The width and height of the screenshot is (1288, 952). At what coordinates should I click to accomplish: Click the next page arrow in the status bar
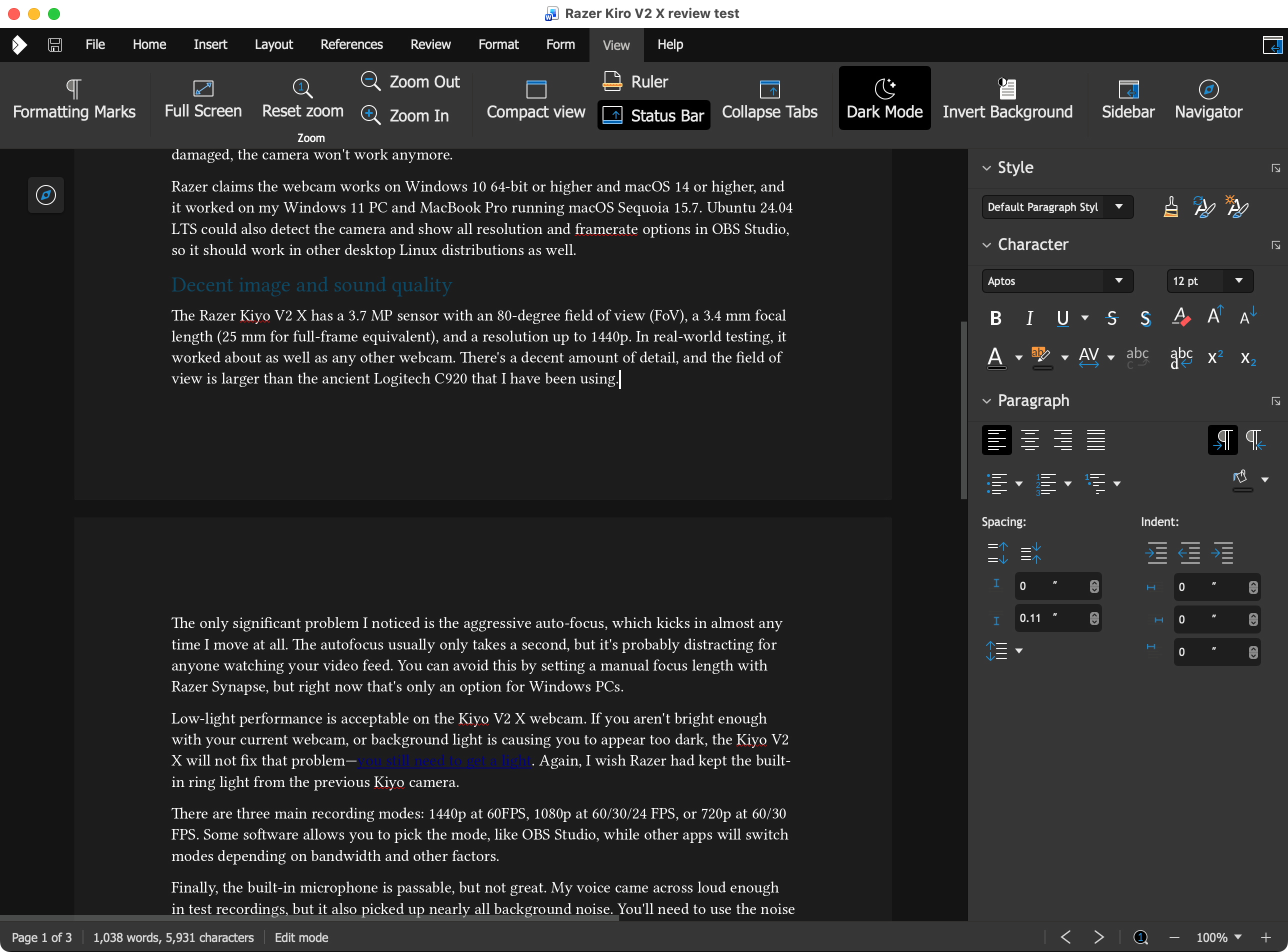[1098, 937]
